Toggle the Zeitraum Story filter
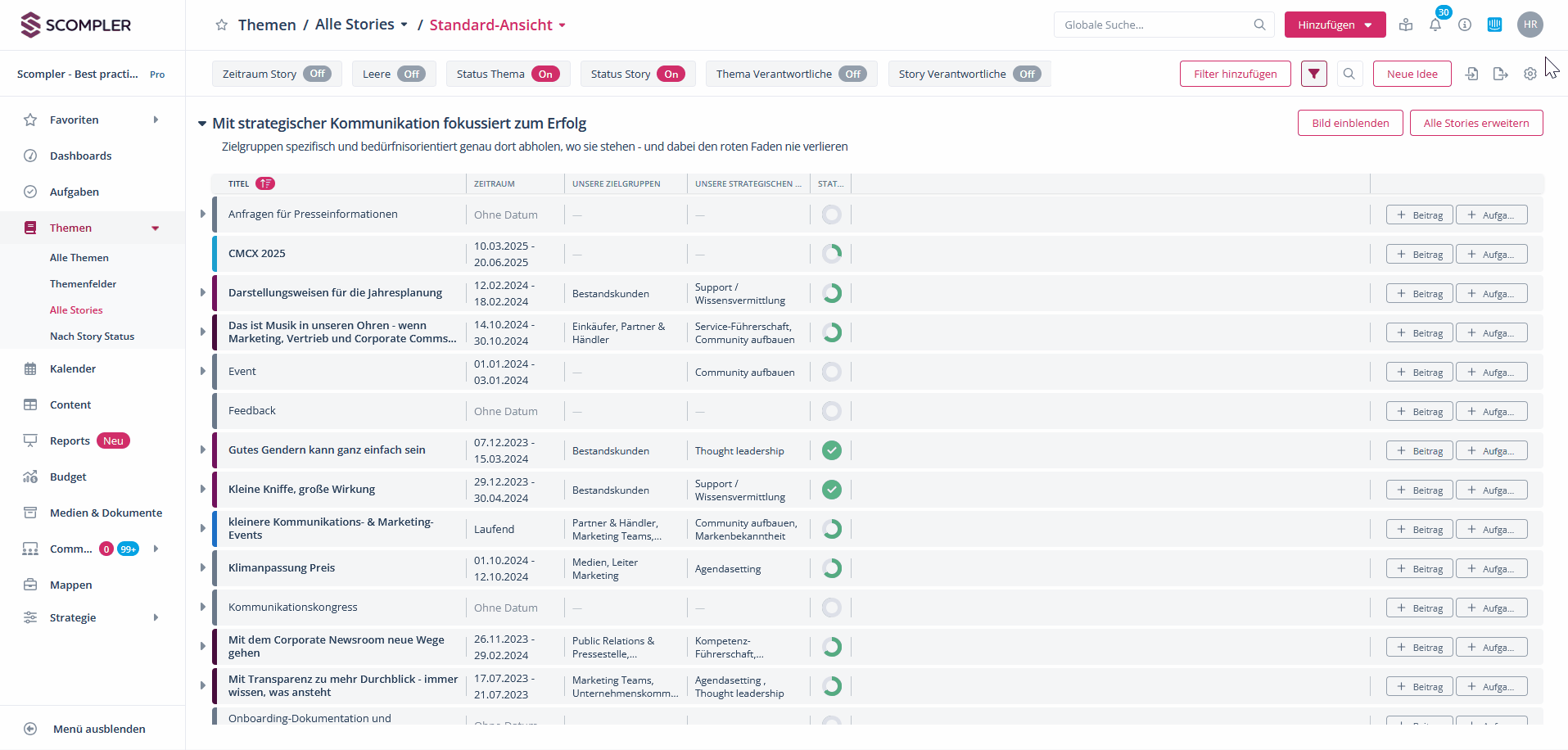The height and width of the screenshot is (750, 1568). click(x=317, y=74)
